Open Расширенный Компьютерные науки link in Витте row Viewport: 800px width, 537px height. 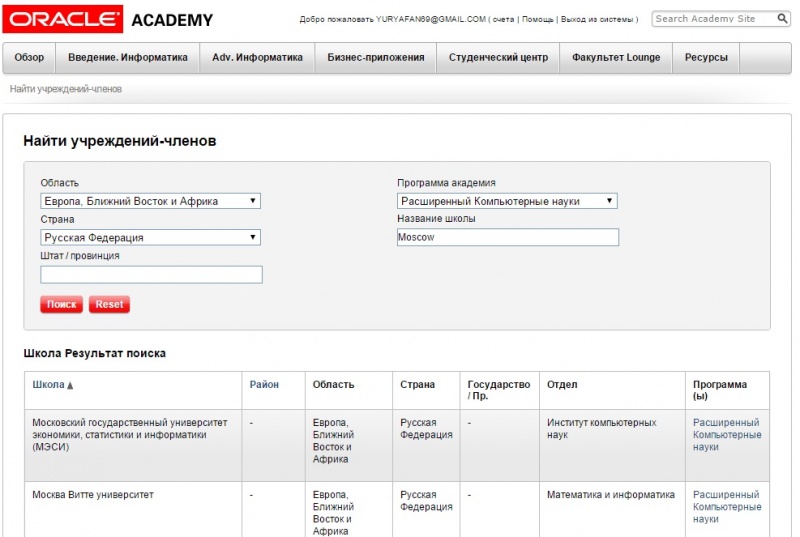click(727, 507)
